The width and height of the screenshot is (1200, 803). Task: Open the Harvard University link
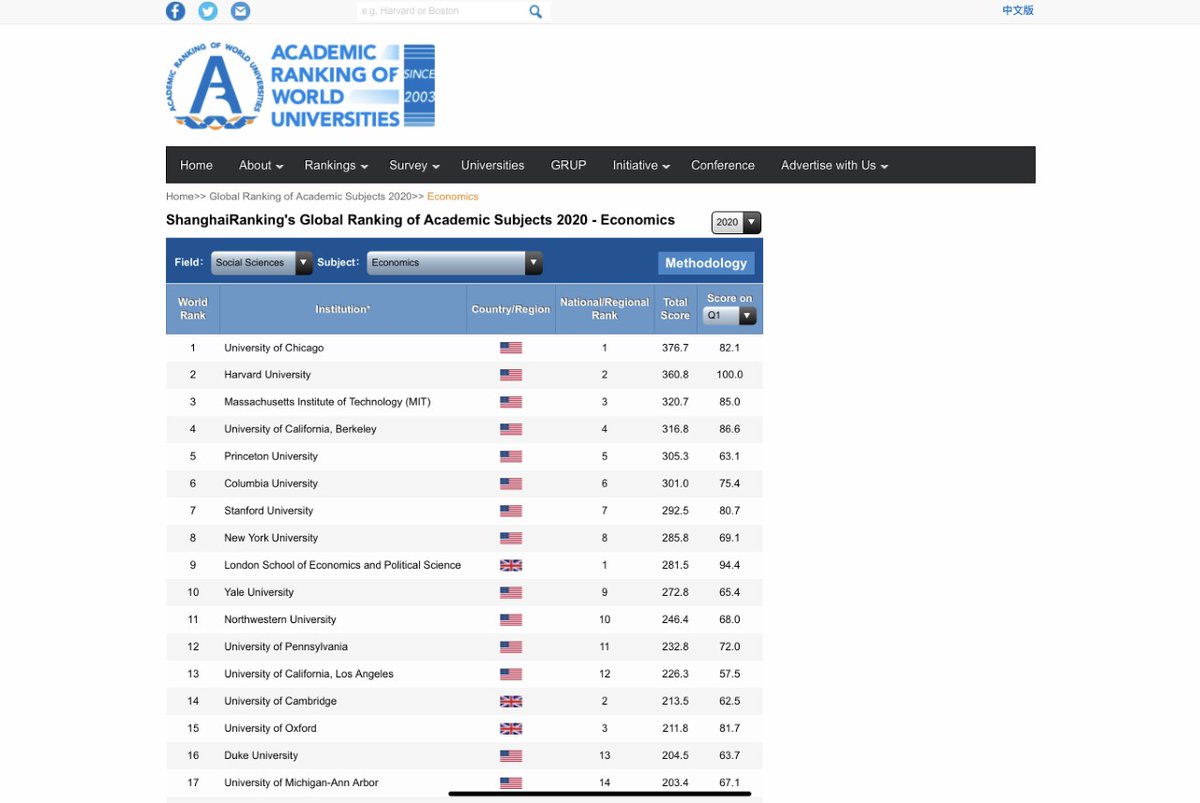267,375
